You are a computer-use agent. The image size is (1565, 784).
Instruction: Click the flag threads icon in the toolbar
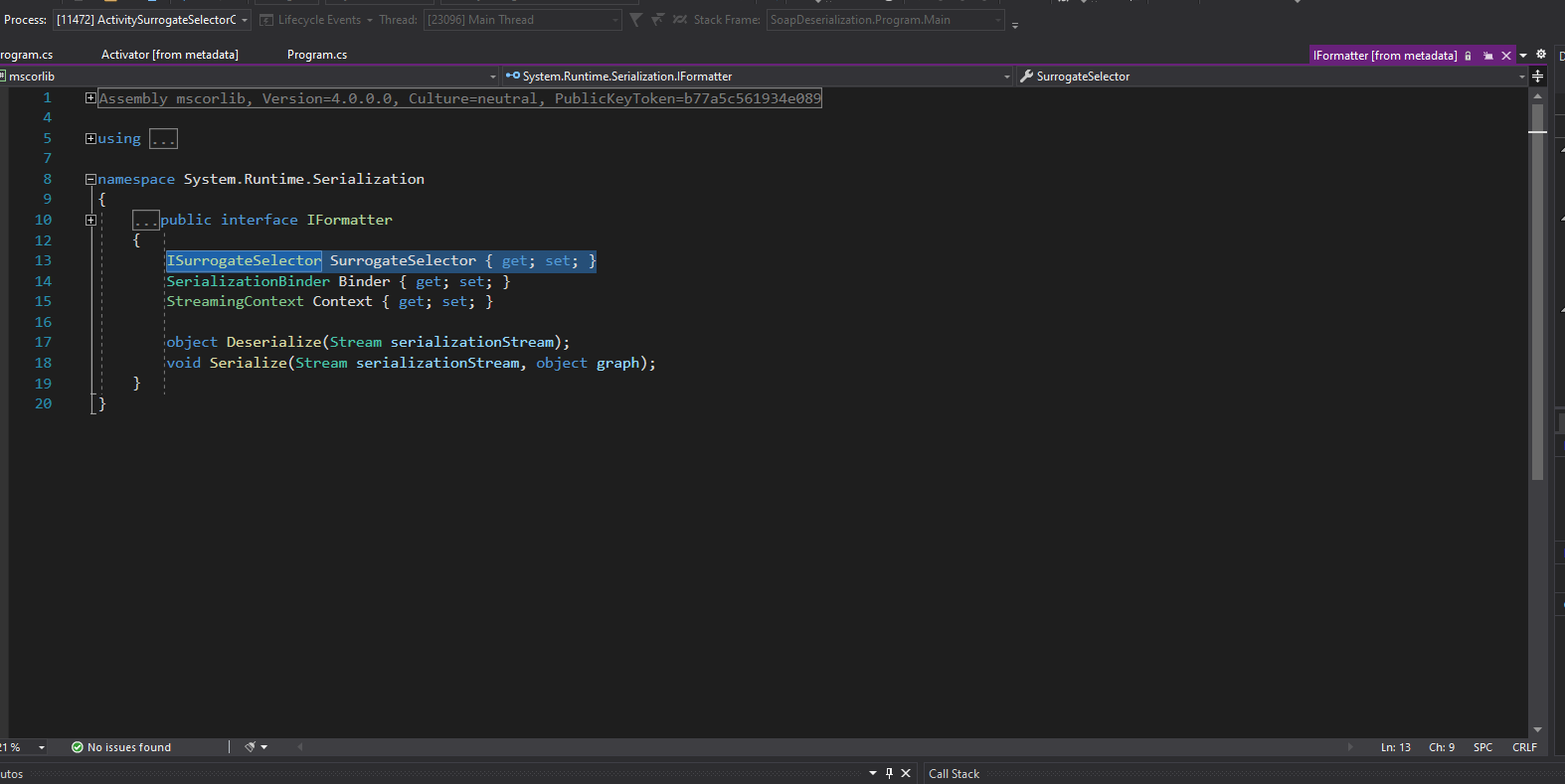pos(657,20)
